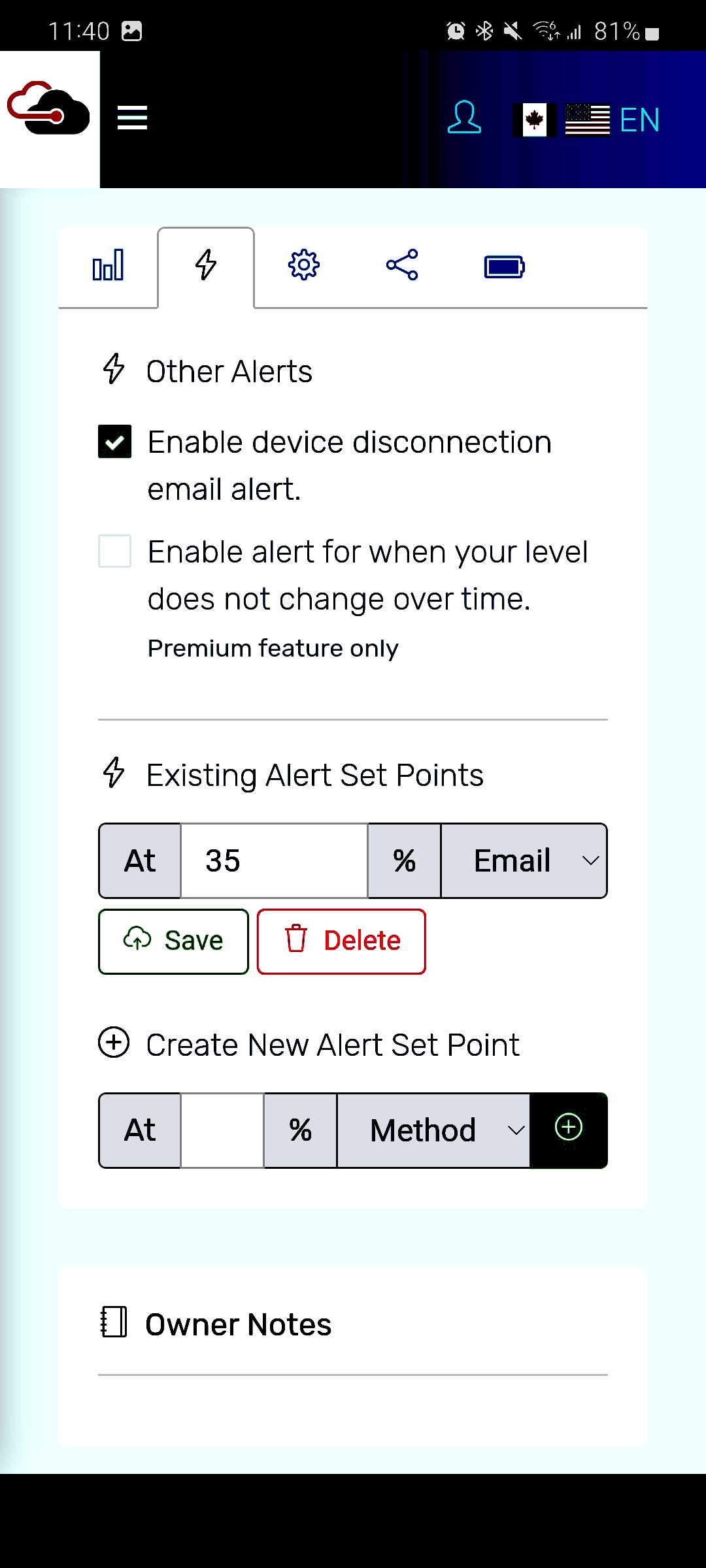Open the hamburger menu
Screen dimensions: 706x1568
132,119
